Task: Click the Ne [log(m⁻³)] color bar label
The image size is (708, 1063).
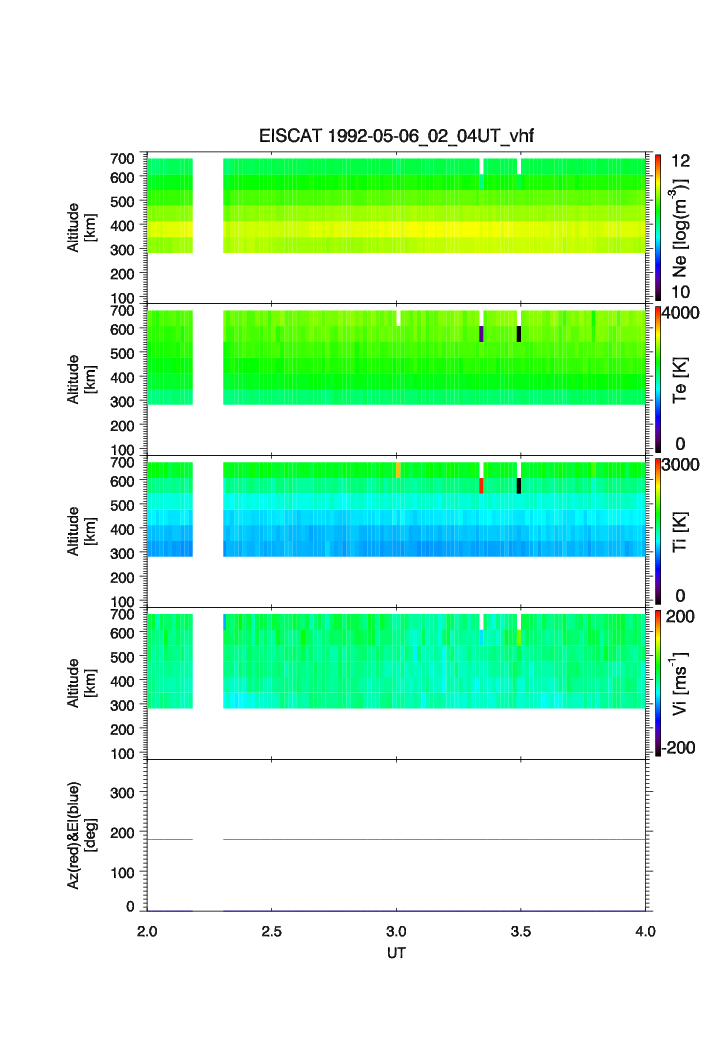Action: pos(681,227)
